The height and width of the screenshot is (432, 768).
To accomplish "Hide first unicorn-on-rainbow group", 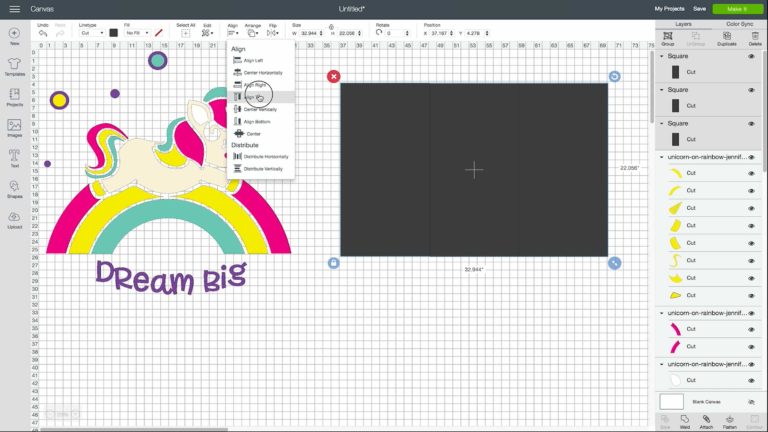I will click(x=751, y=157).
